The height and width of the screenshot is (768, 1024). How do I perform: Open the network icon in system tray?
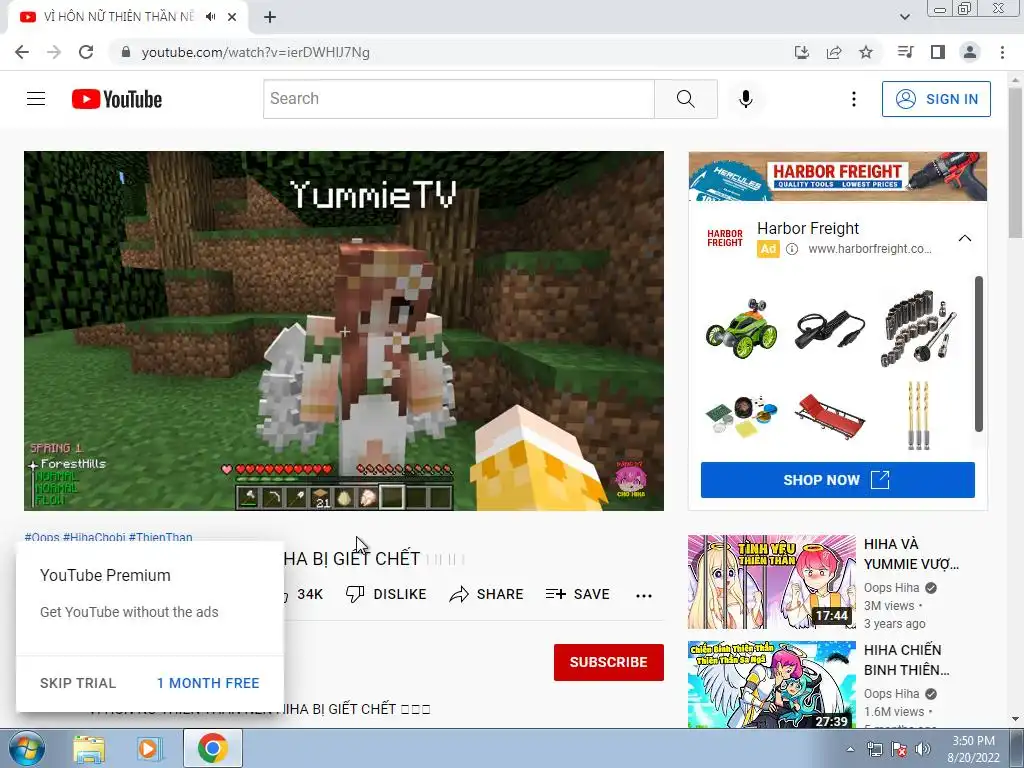[874, 749]
